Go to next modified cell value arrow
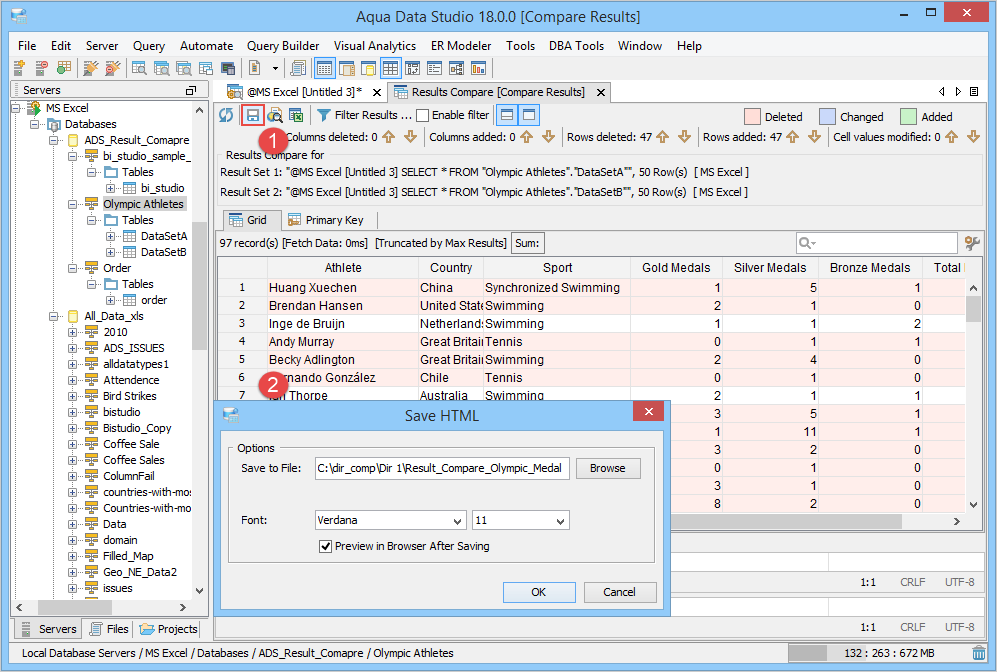Viewport: 997px width, 672px height. point(973,137)
